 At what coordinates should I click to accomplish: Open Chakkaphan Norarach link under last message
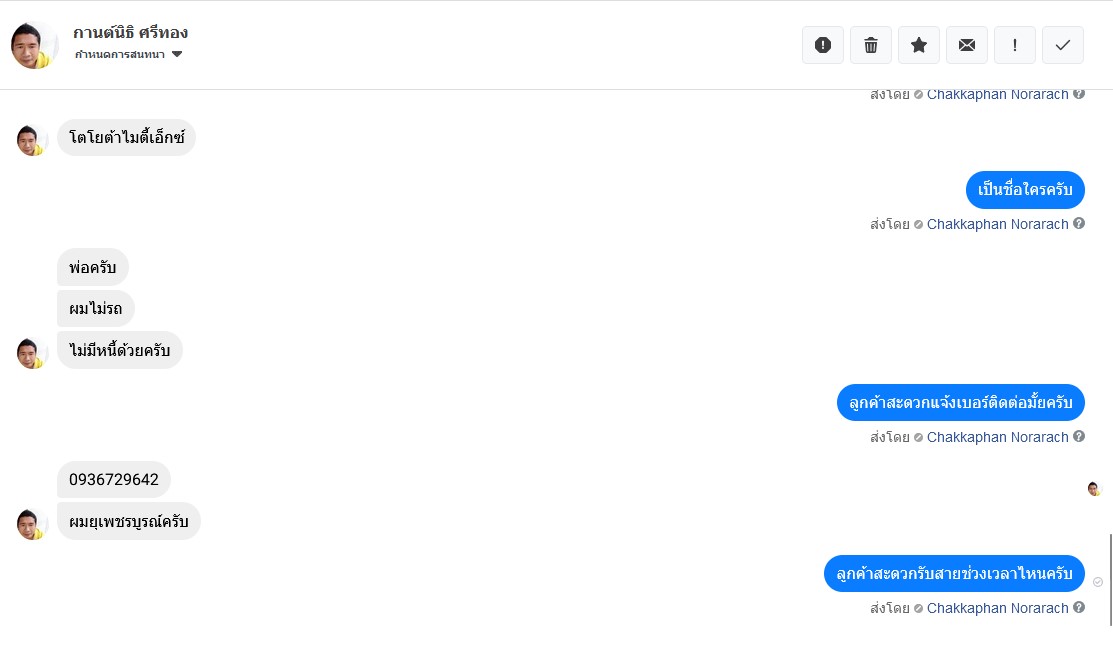[997, 608]
